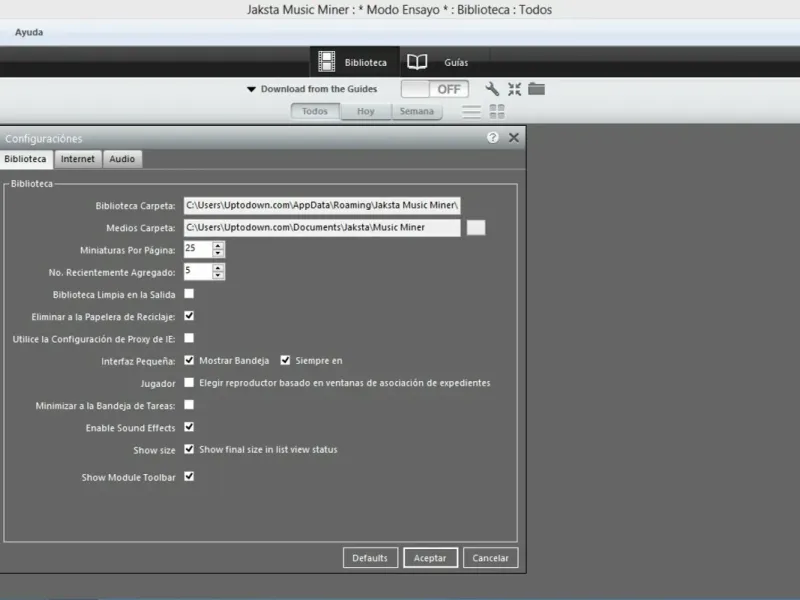Screen dimensions: 800x600
Task: Open the folder icon in toolbar
Action: point(536,89)
